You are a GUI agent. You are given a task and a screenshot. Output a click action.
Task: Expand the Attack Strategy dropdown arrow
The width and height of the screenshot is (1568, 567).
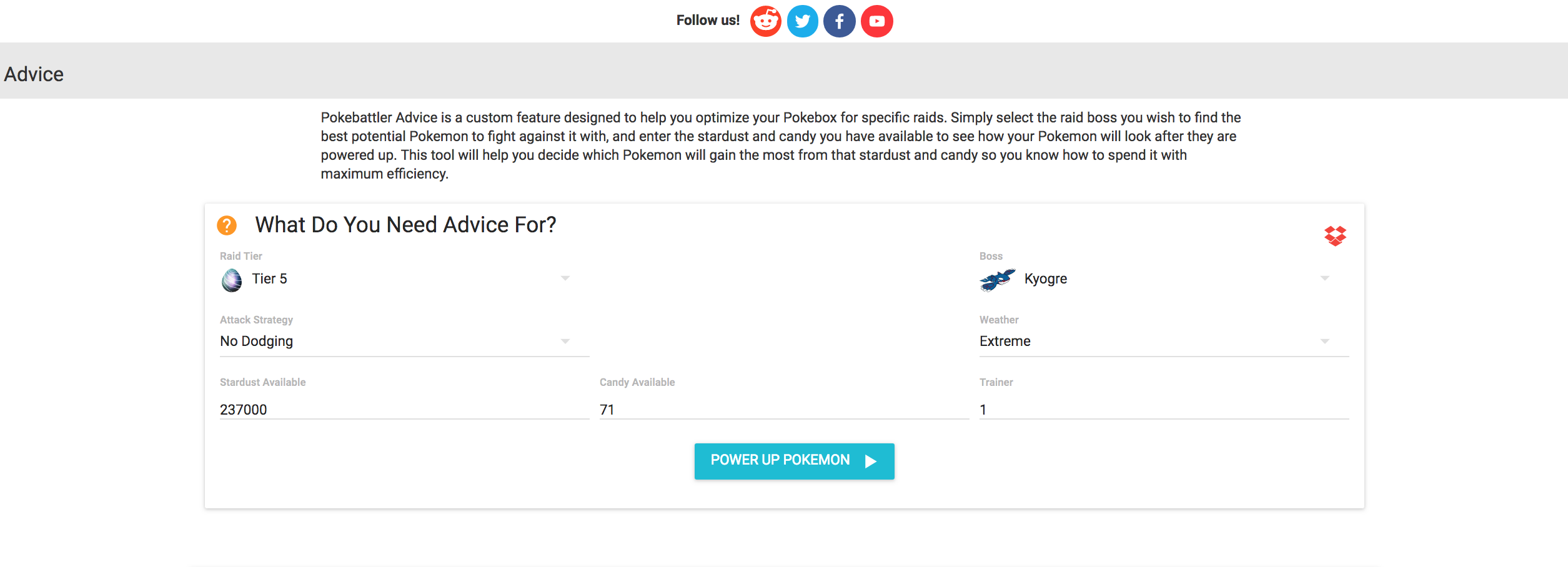coord(565,342)
